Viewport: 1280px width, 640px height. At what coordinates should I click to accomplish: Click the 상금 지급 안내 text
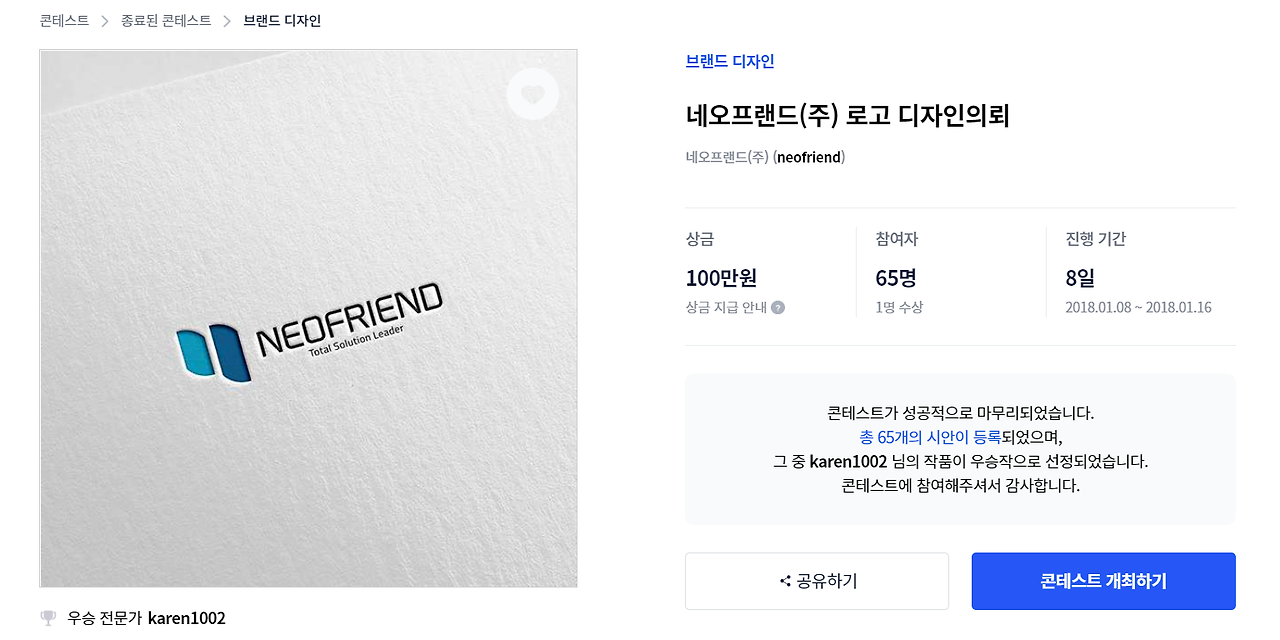click(726, 308)
